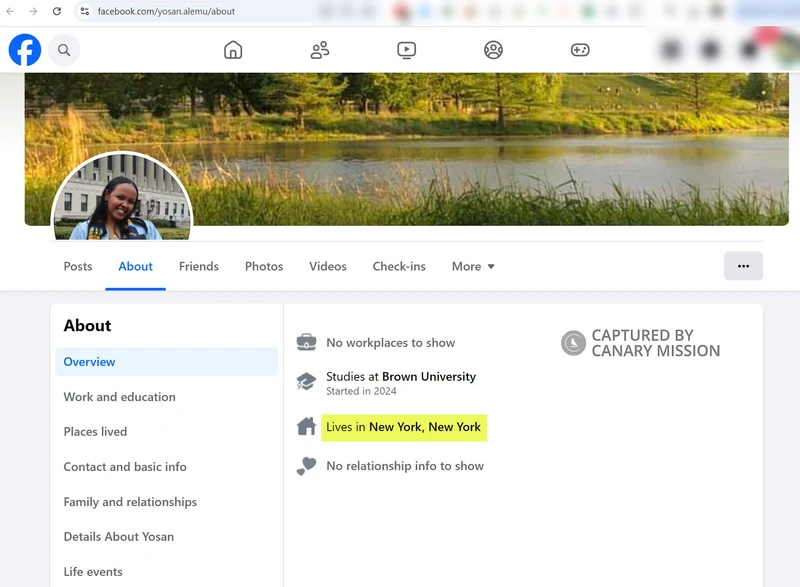
Task: Click the hearts icon beside relationship info
Action: (305, 464)
